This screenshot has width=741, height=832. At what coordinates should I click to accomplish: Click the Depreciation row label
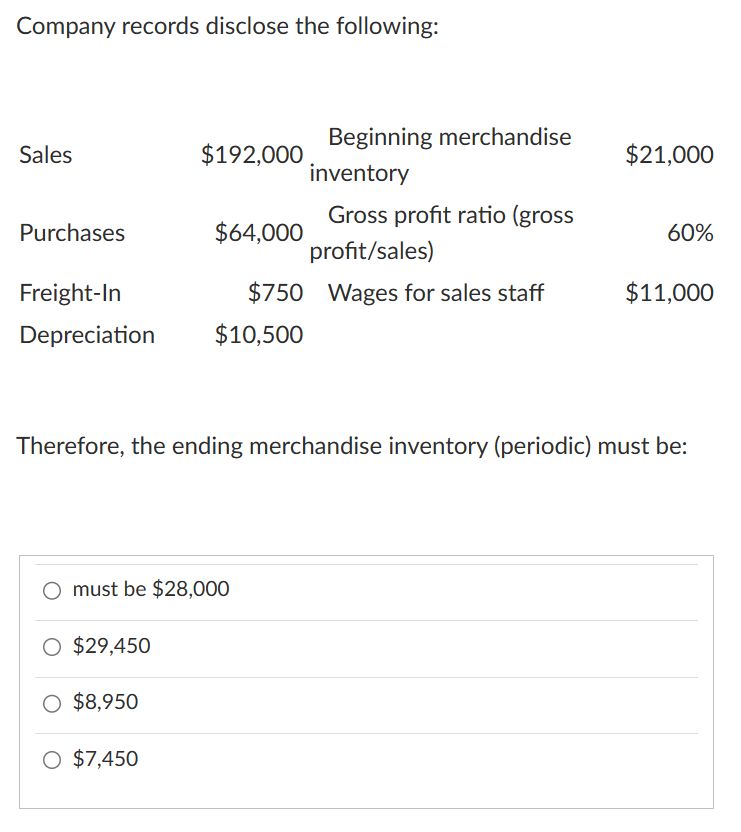click(x=87, y=335)
